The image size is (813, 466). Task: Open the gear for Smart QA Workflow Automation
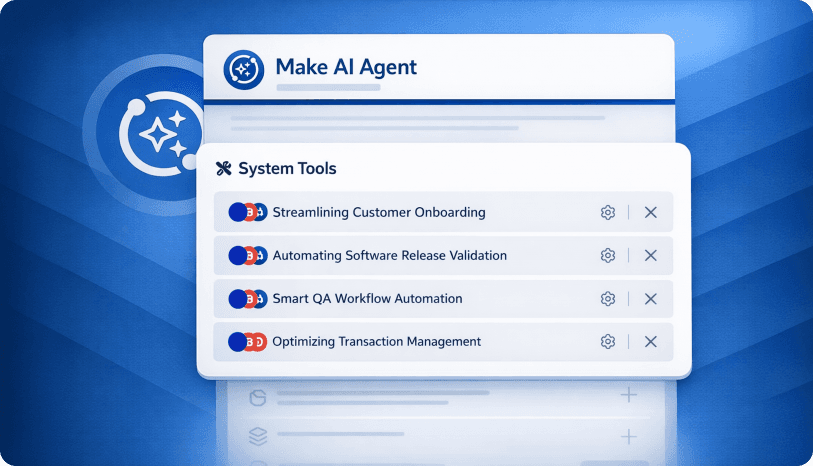(608, 299)
